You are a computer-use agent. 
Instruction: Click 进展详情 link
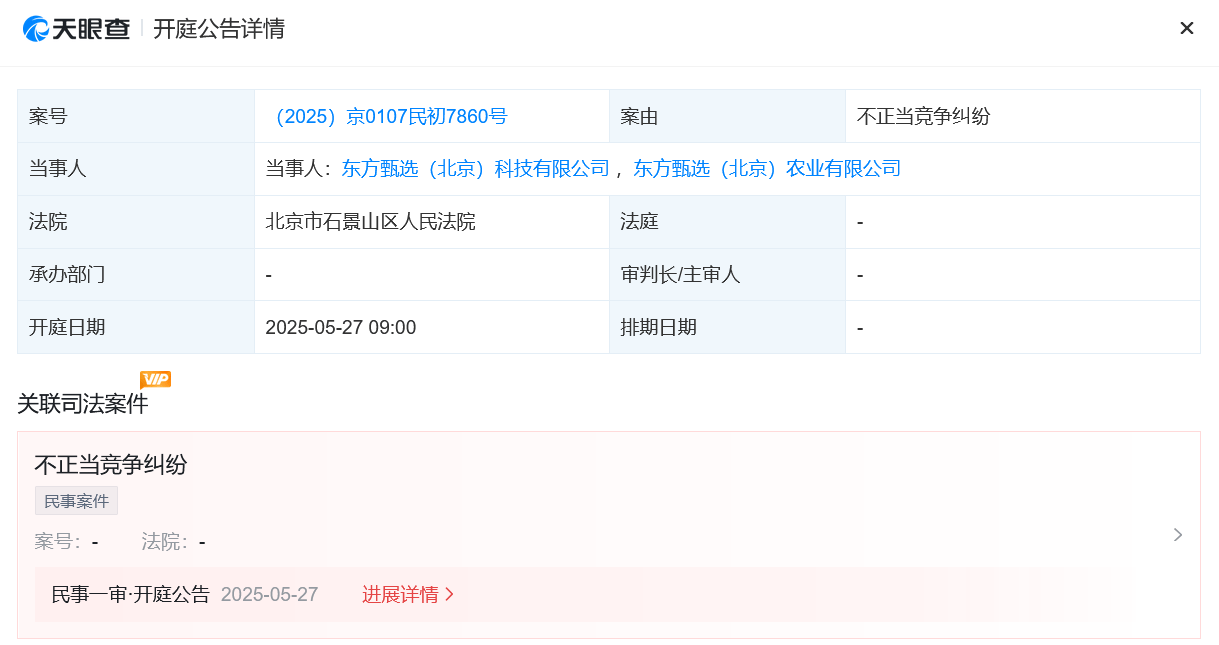(408, 595)
